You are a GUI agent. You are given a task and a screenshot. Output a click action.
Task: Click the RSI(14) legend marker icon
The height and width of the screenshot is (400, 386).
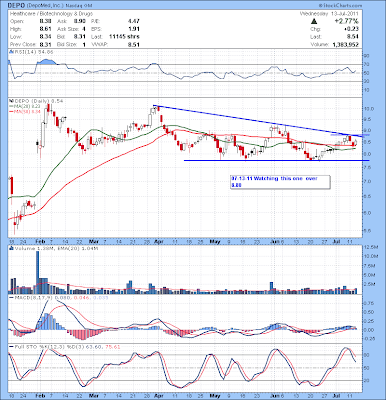[x=11, y=52]
